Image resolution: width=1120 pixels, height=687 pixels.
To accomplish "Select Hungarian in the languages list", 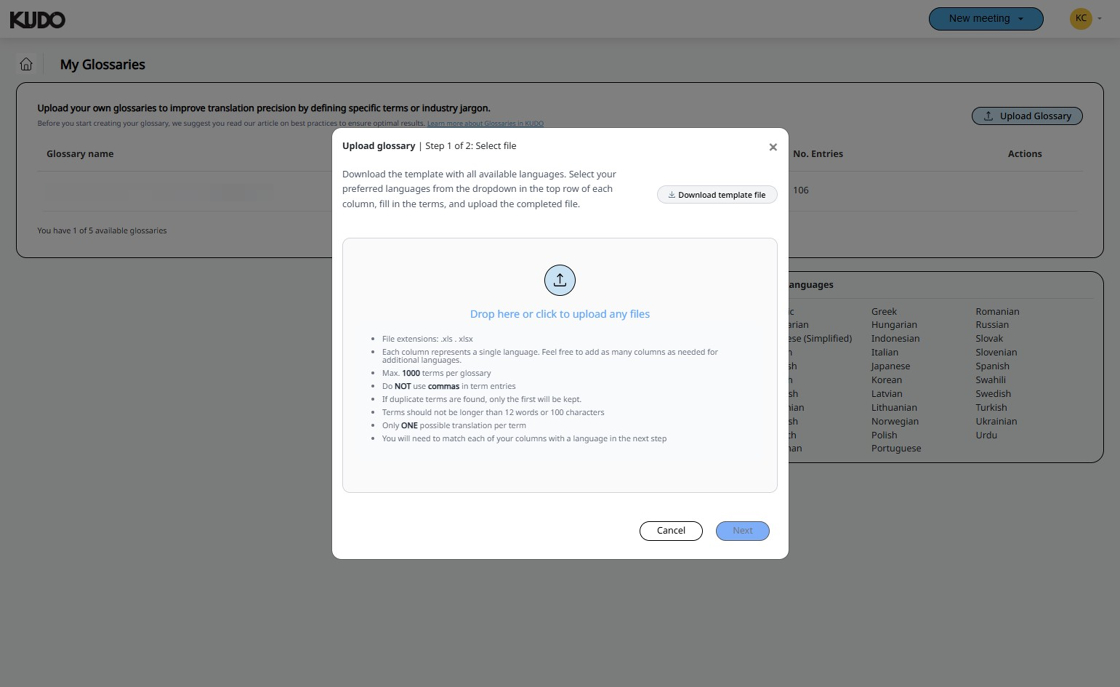I will click(894, 324).
